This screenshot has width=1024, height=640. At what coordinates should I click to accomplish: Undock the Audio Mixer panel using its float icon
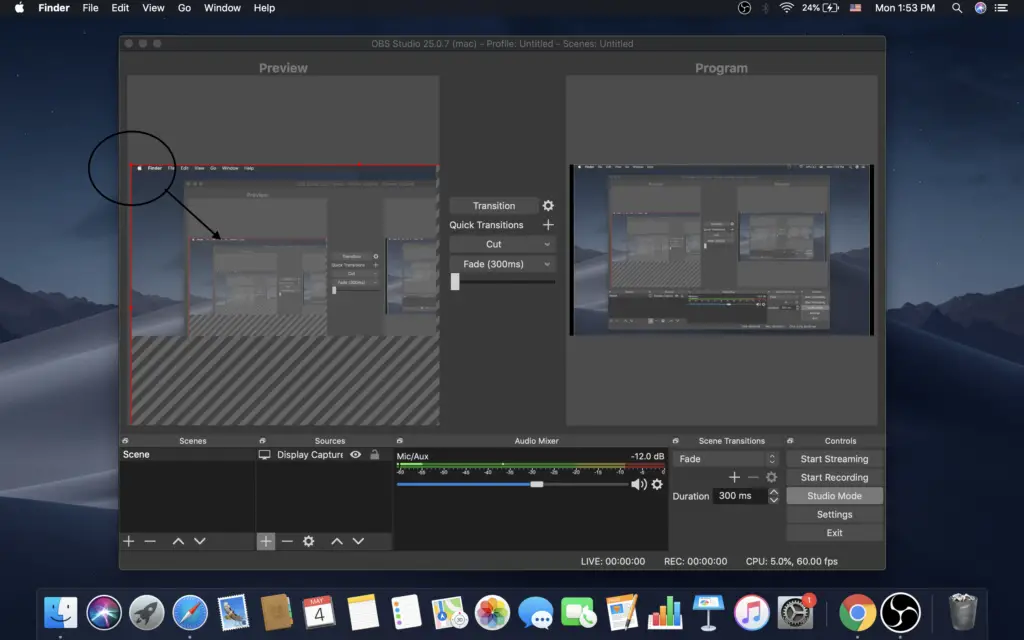point(400,441)
